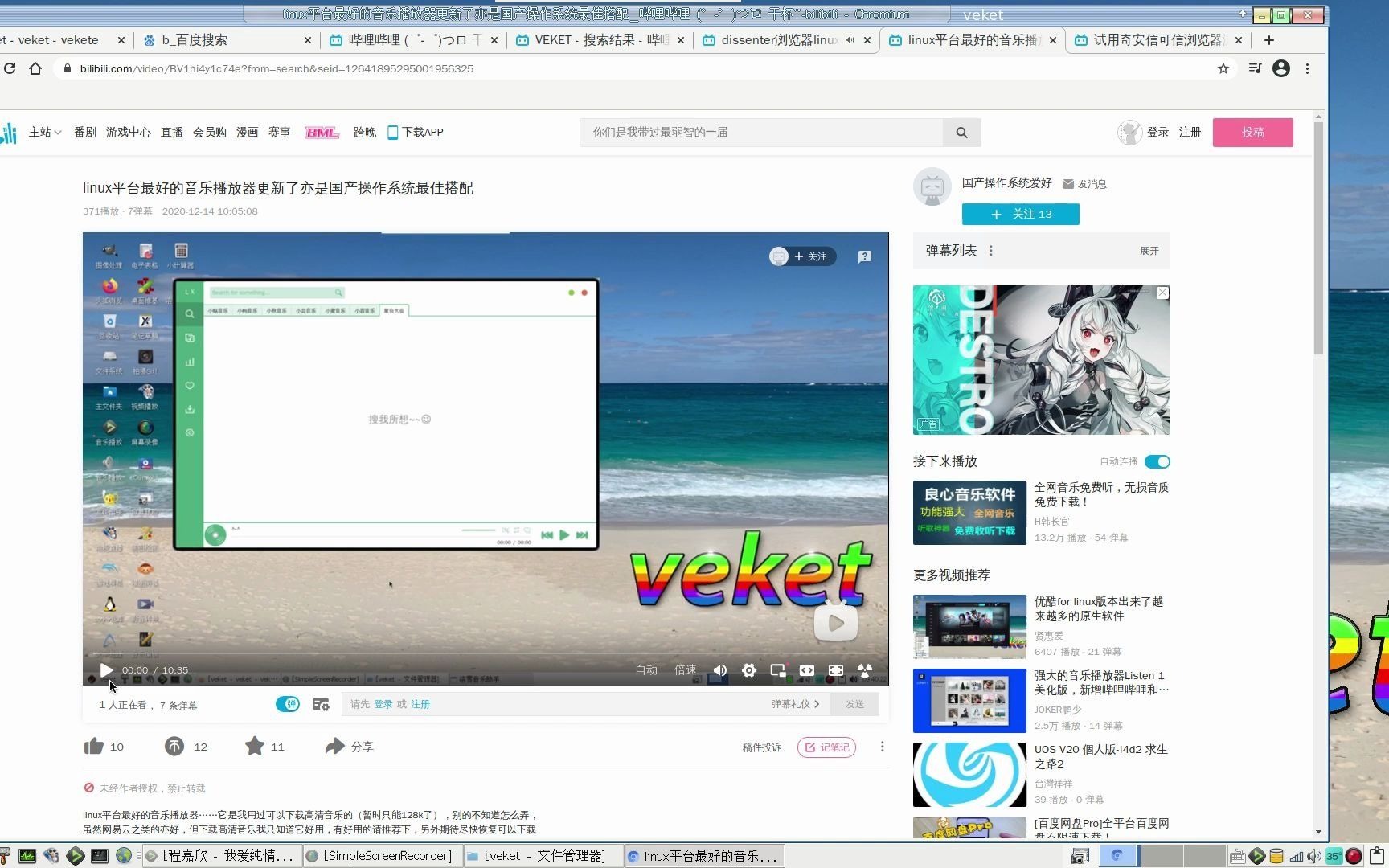Click the taskbar volume speaker tray icon
The height and width of the screenshot is (868, 1389).
coord(1314,856)
